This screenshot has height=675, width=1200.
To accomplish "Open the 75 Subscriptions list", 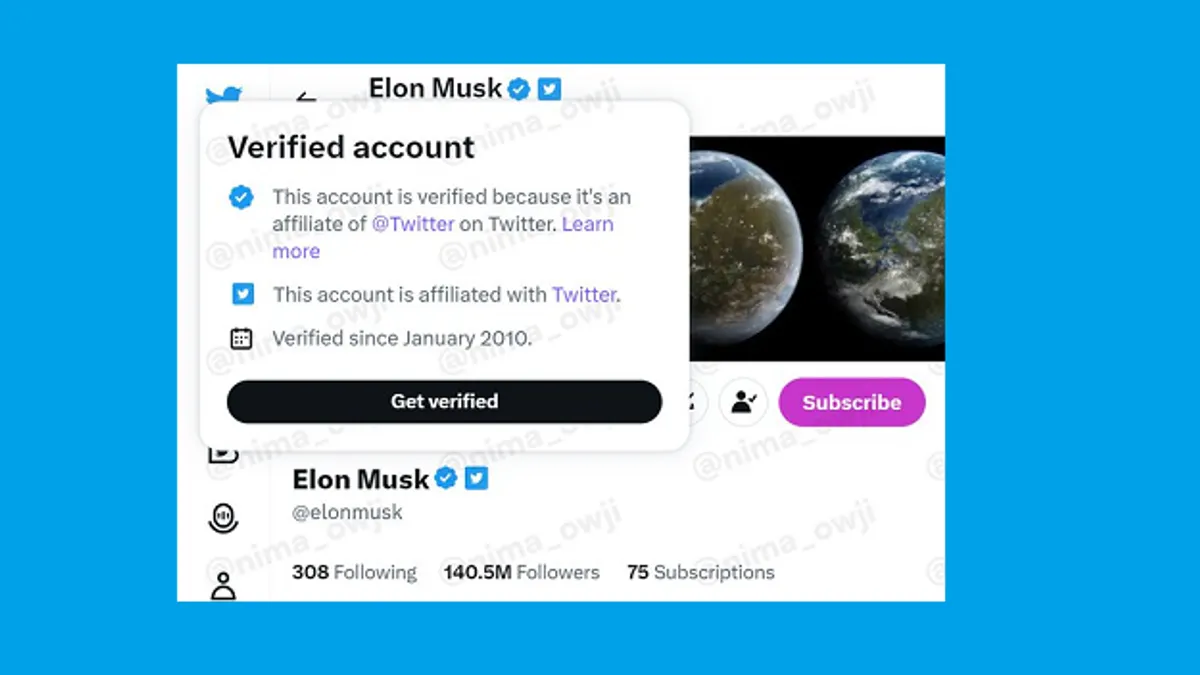I will click(700, 573).
